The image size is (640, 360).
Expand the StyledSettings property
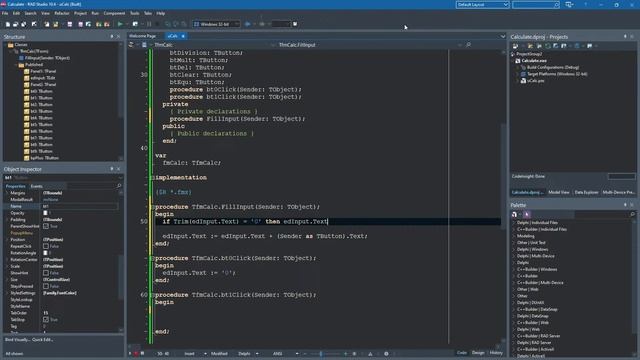(7, 293)
